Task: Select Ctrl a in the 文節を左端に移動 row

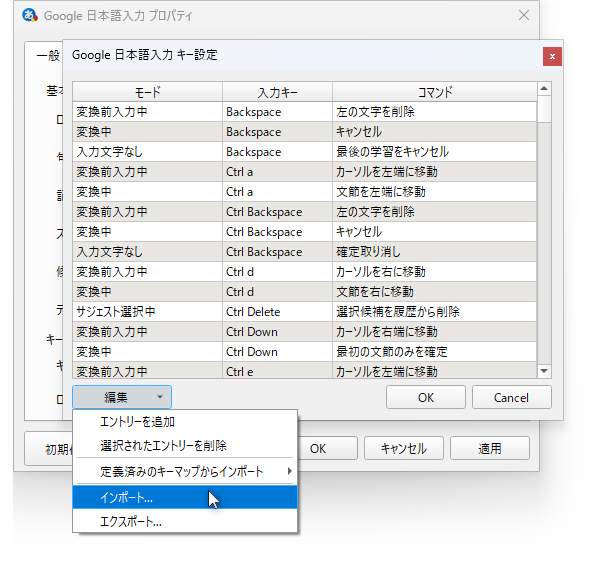Action: click(278, 192)
